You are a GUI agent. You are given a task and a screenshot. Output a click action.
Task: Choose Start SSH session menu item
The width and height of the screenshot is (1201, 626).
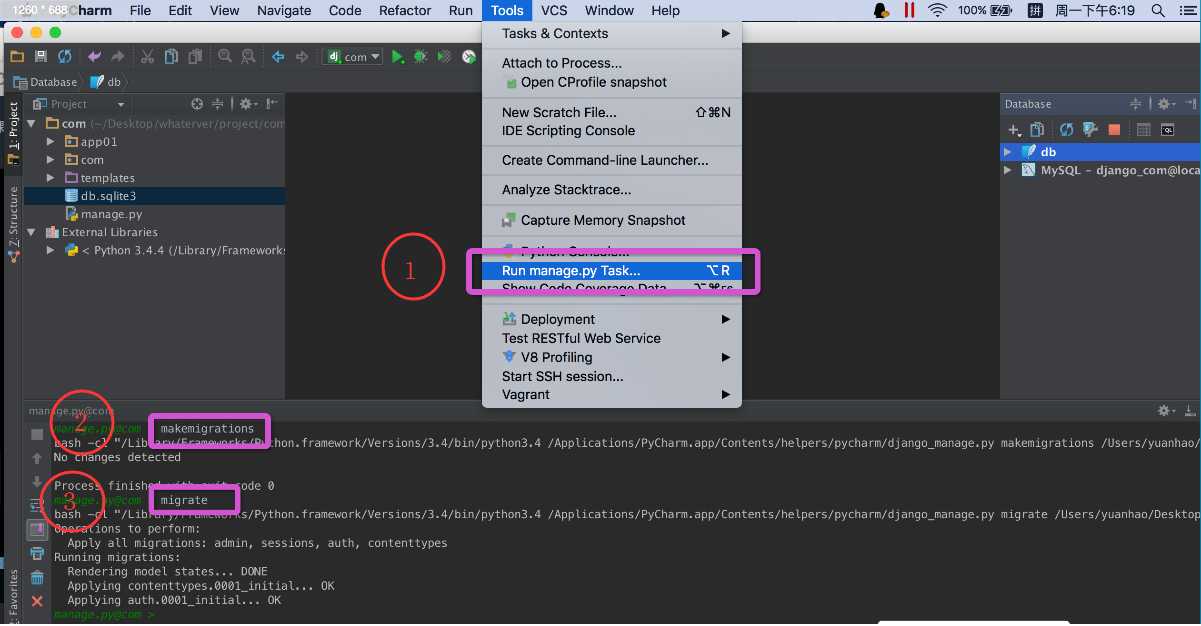(612, 376)
